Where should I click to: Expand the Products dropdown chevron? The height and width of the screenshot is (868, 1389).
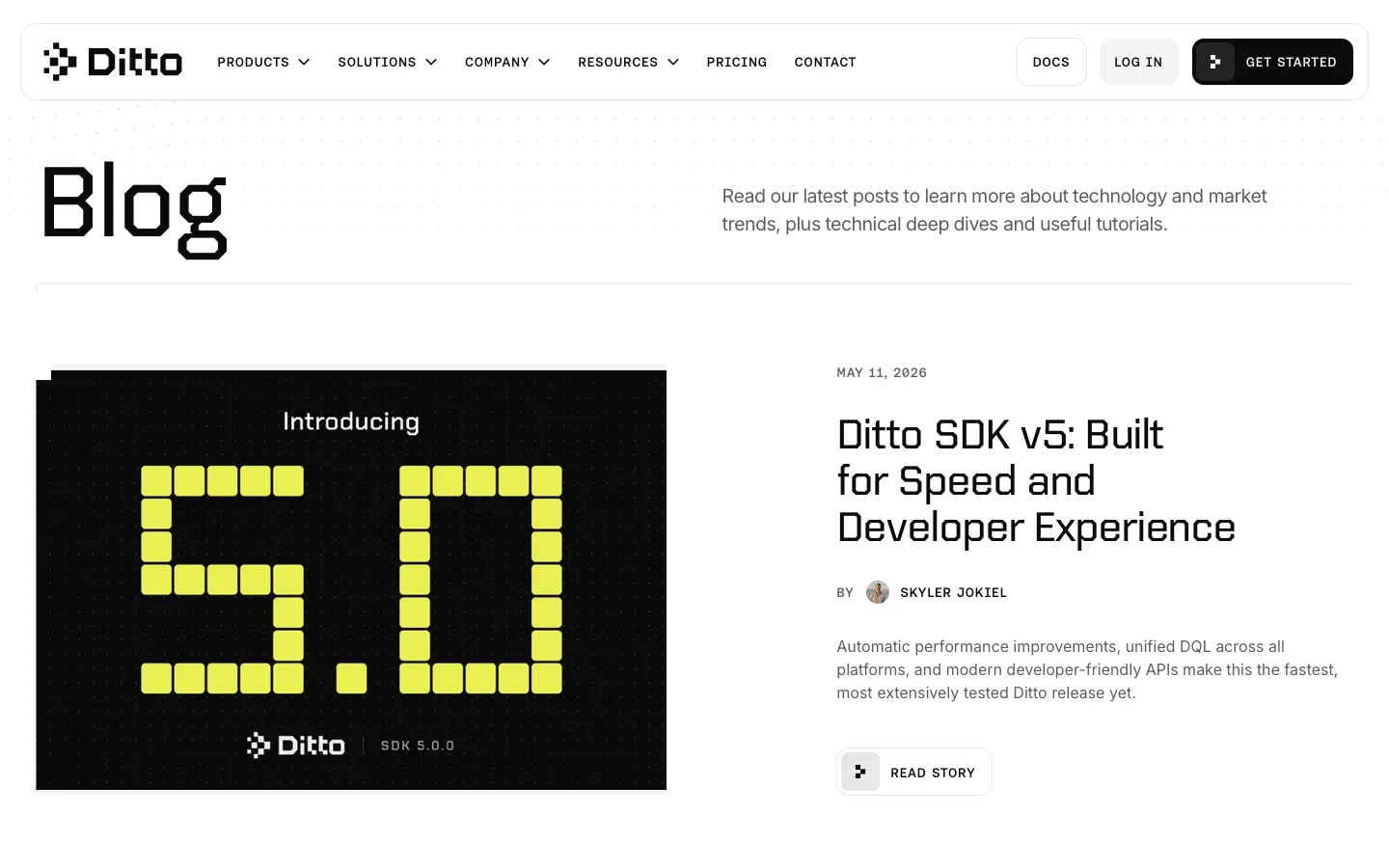point(304,62)
